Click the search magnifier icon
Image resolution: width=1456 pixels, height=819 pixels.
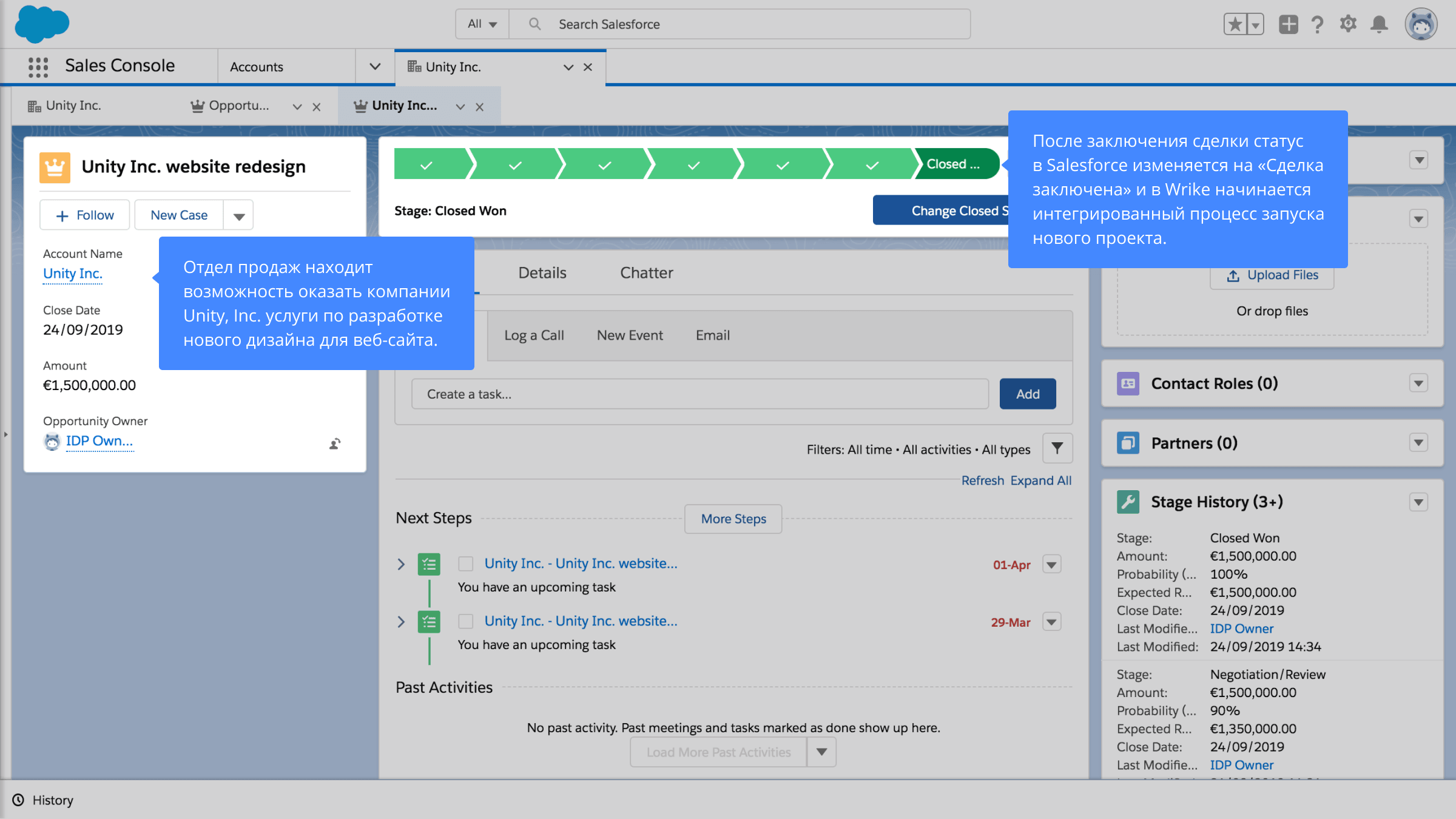point(534,24)
